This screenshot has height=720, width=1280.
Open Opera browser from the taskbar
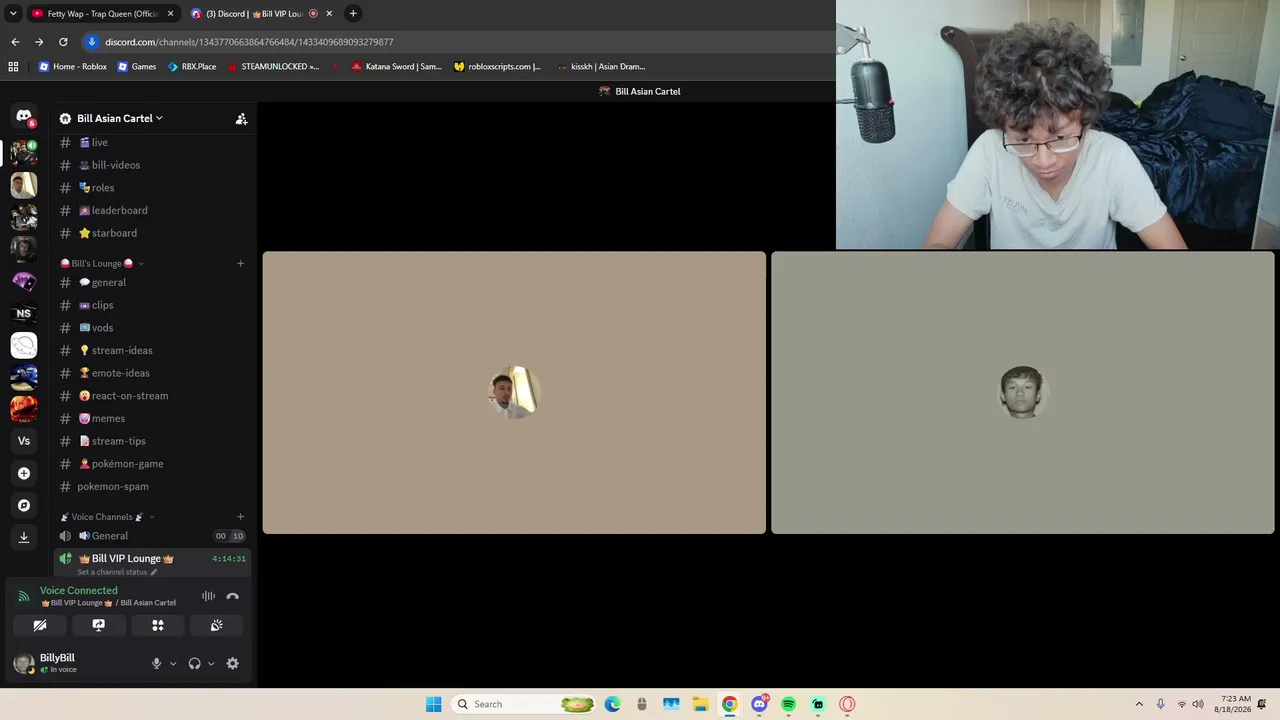(848, 704)
